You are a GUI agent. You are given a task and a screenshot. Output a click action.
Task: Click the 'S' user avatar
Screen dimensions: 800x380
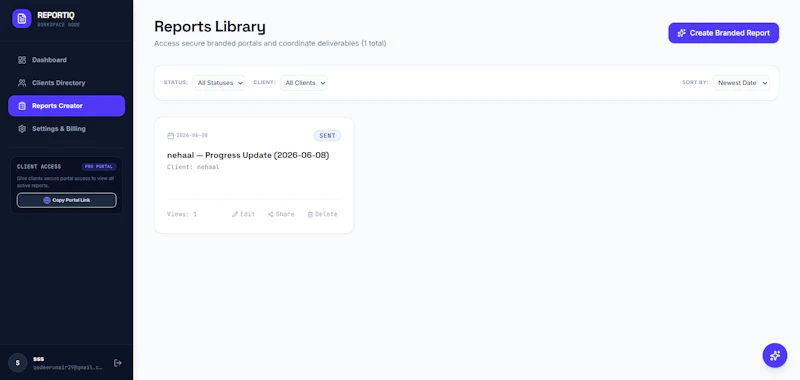17,363
